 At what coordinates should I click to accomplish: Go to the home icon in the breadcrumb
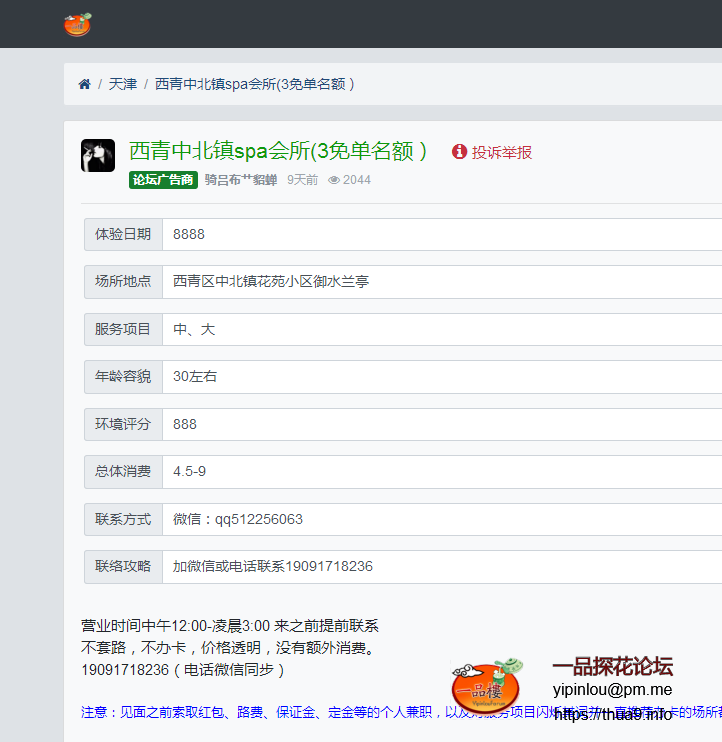click(85, 84)
